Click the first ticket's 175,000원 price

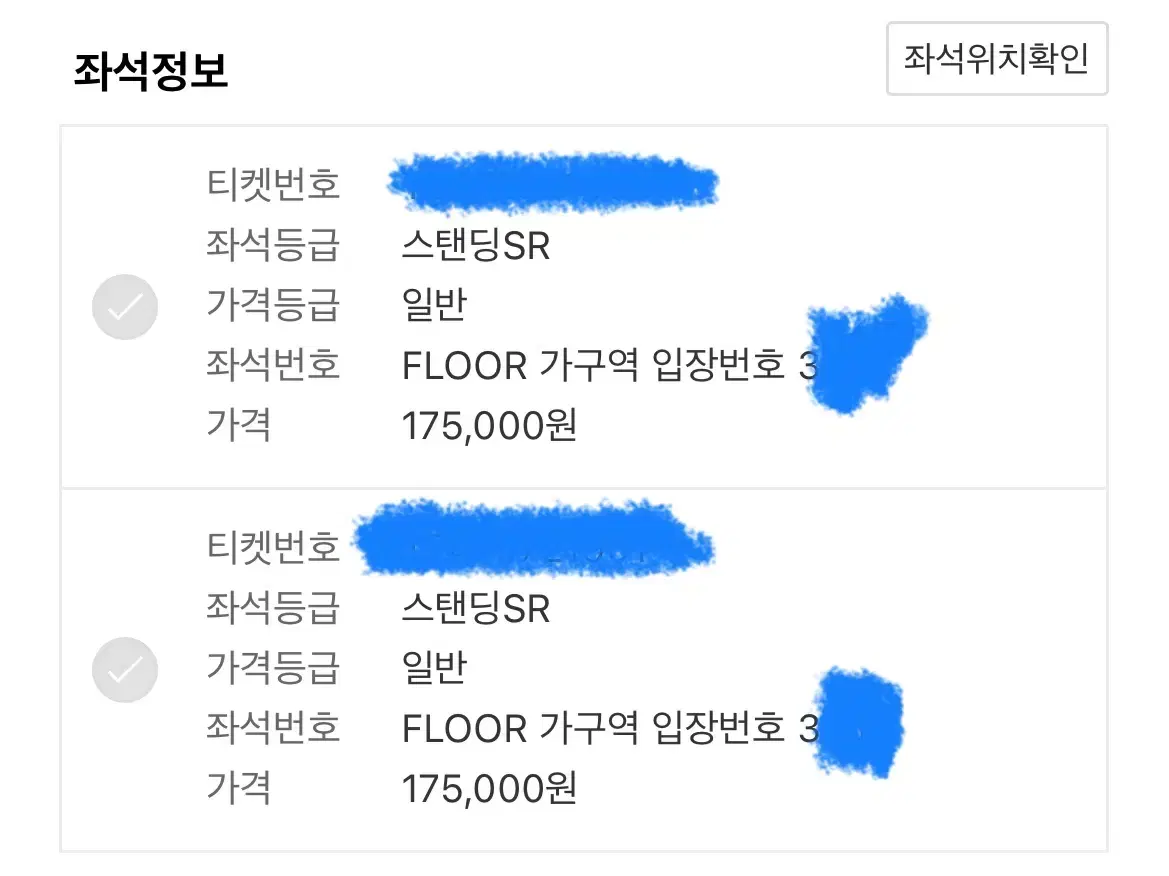point(489,426)
